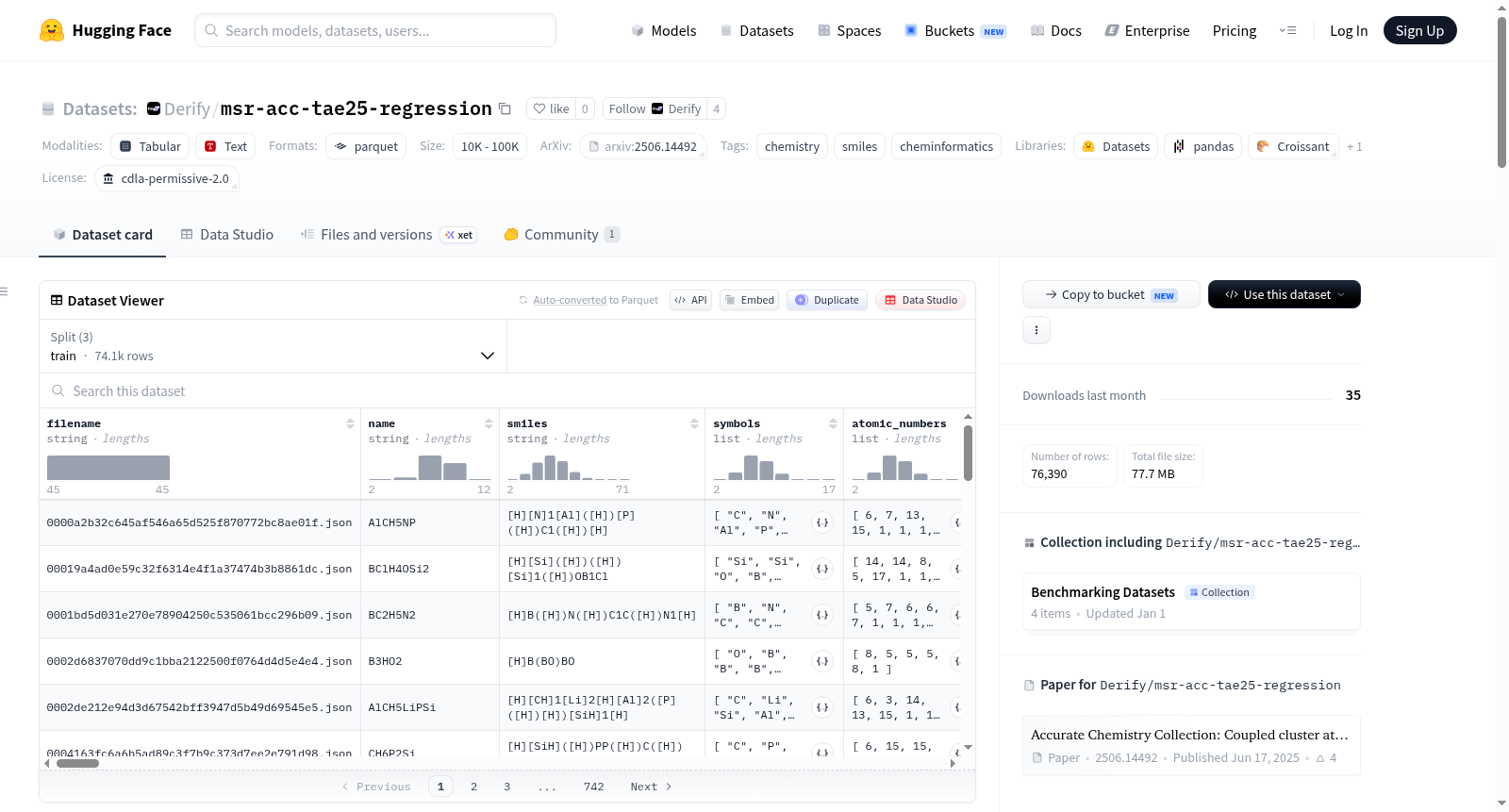Screen dimensions: 1509x812
Task: Open the Pricing page
Action: (1234, 30)
